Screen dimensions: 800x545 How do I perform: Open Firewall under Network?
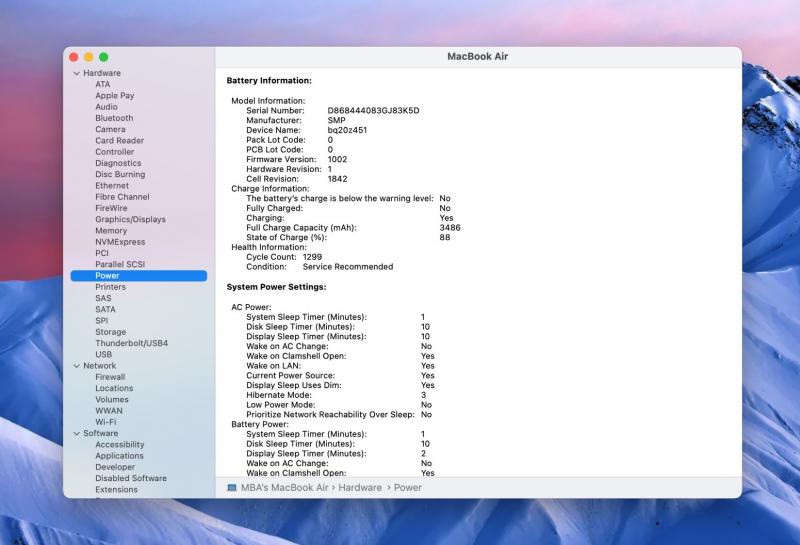click(x=110, y=377)
